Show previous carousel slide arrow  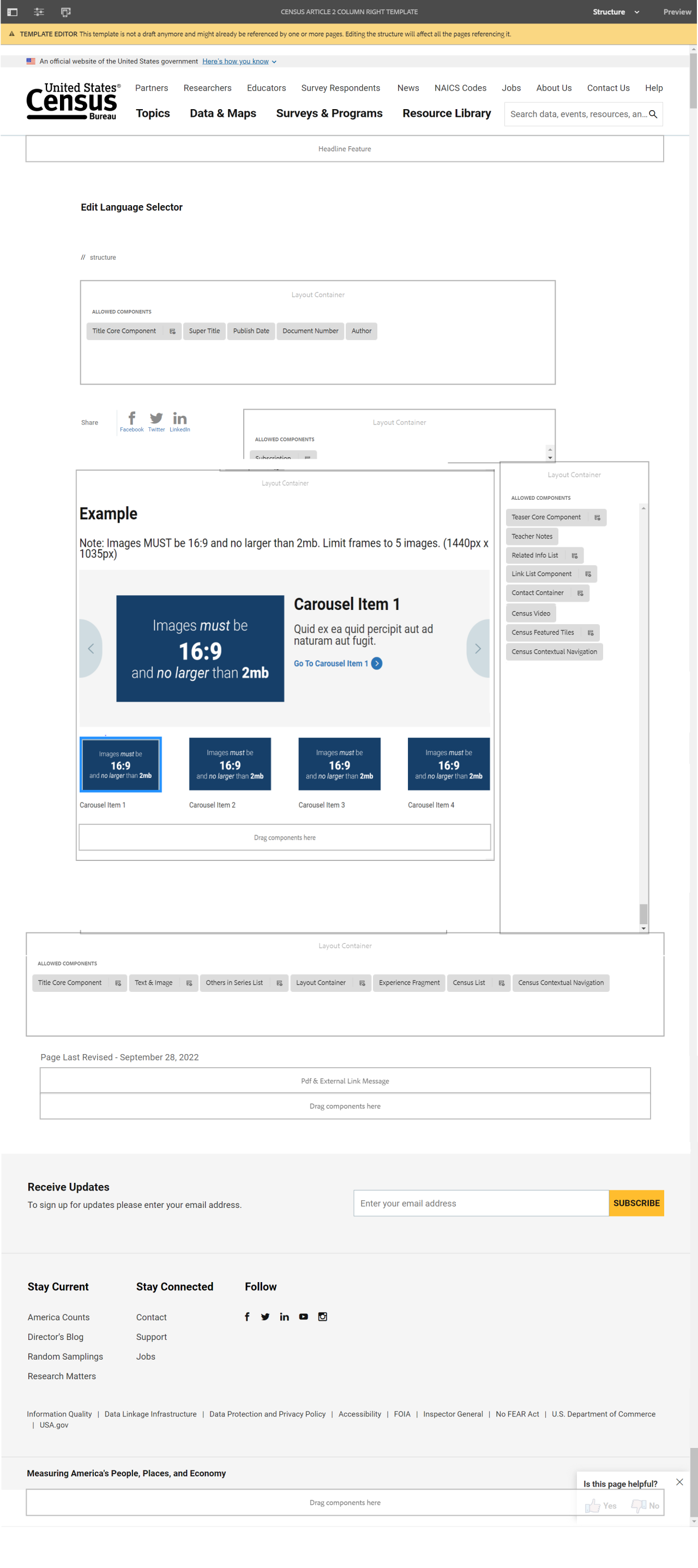coord(91,648)
